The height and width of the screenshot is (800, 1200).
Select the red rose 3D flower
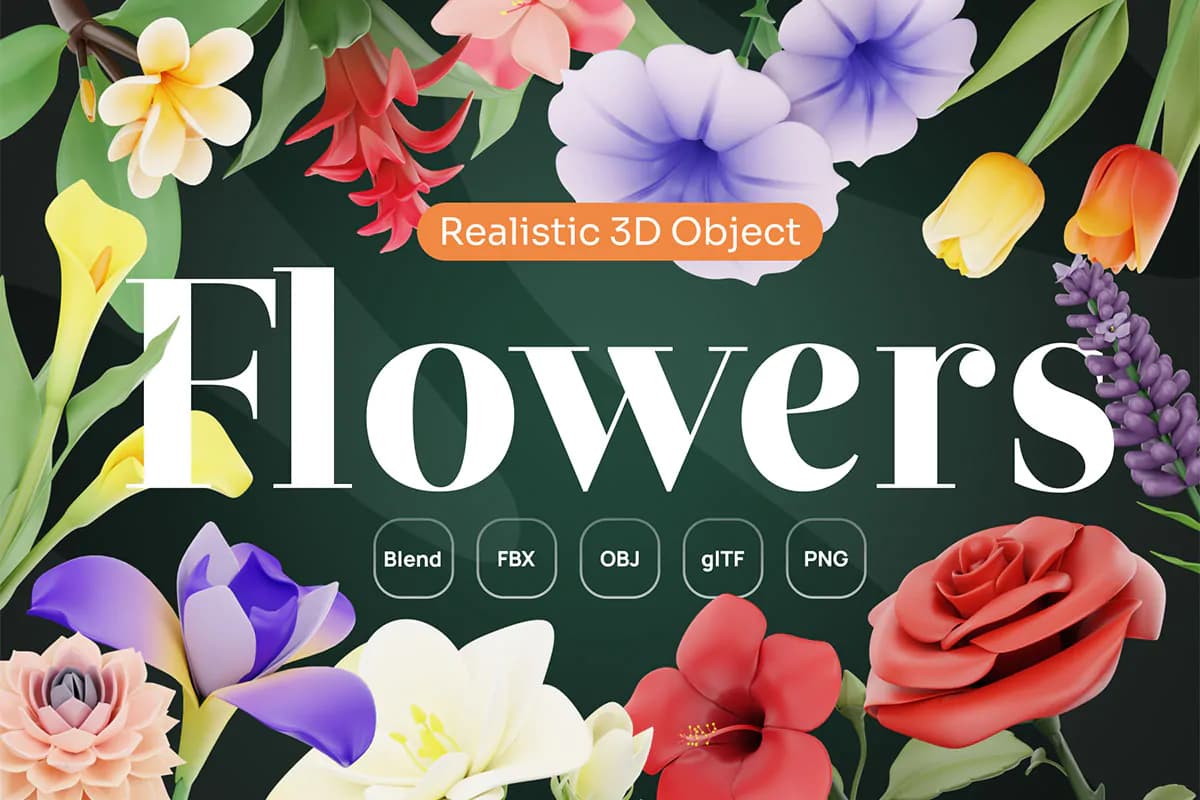click(1013, 628)
